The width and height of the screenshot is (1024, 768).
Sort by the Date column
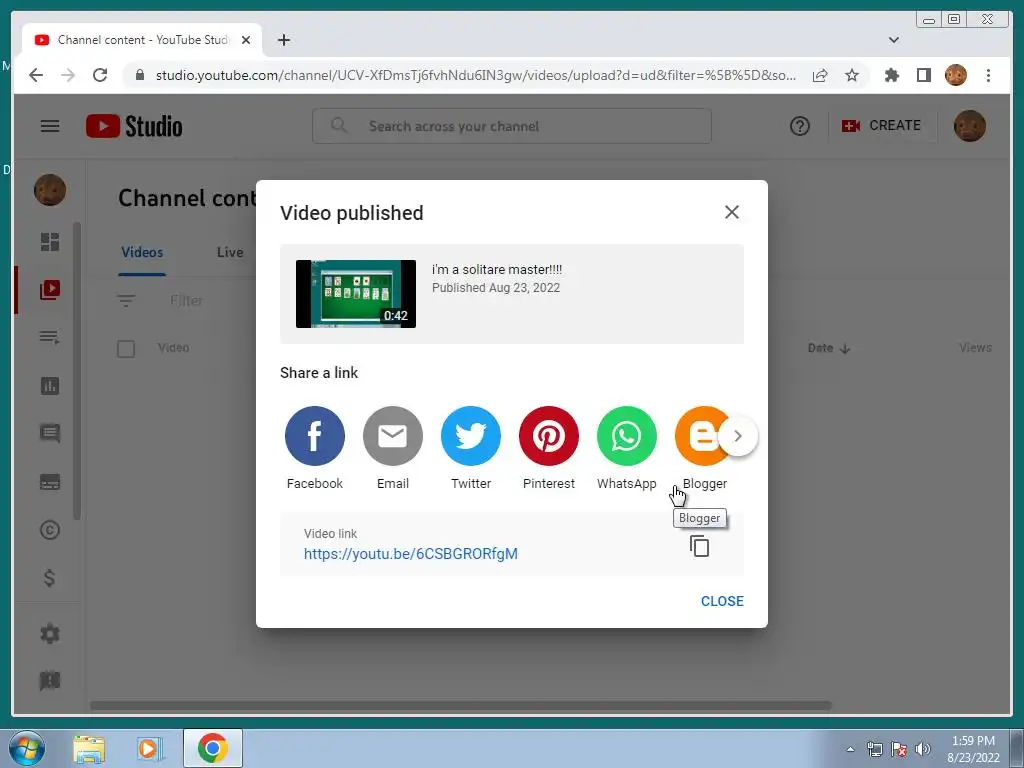829,348
